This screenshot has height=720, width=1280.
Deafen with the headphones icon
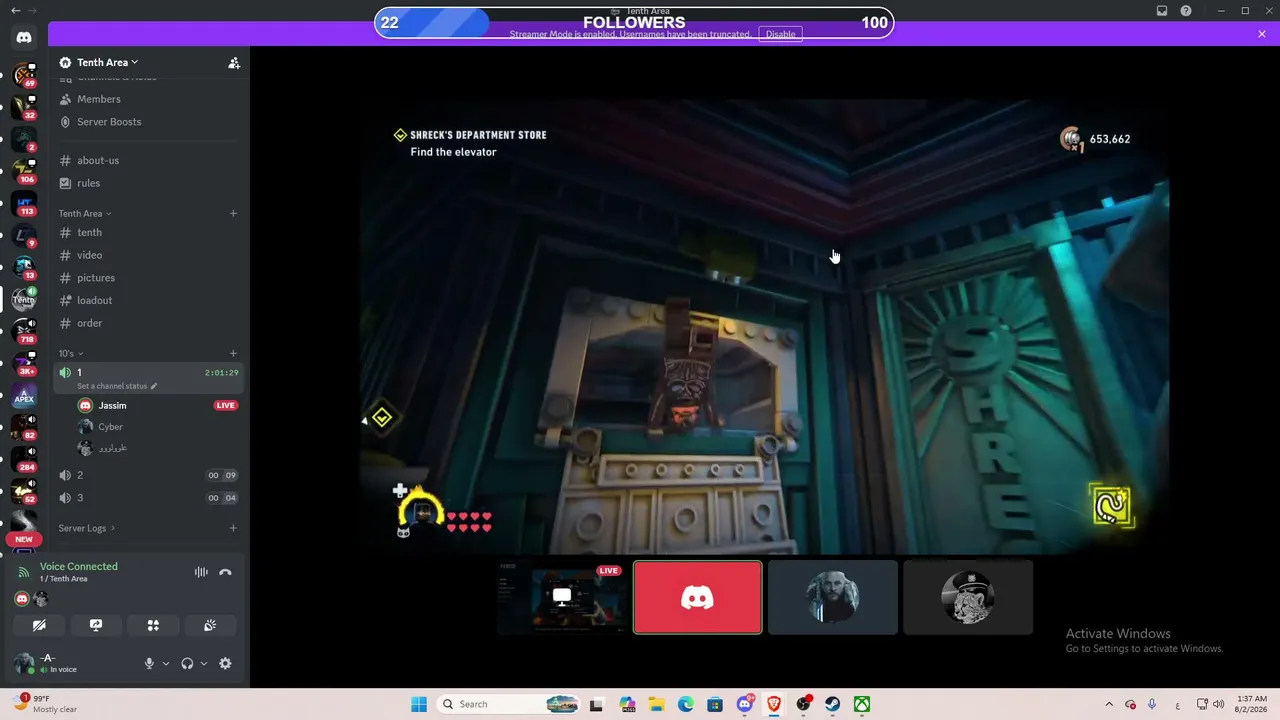pos(187,663)
